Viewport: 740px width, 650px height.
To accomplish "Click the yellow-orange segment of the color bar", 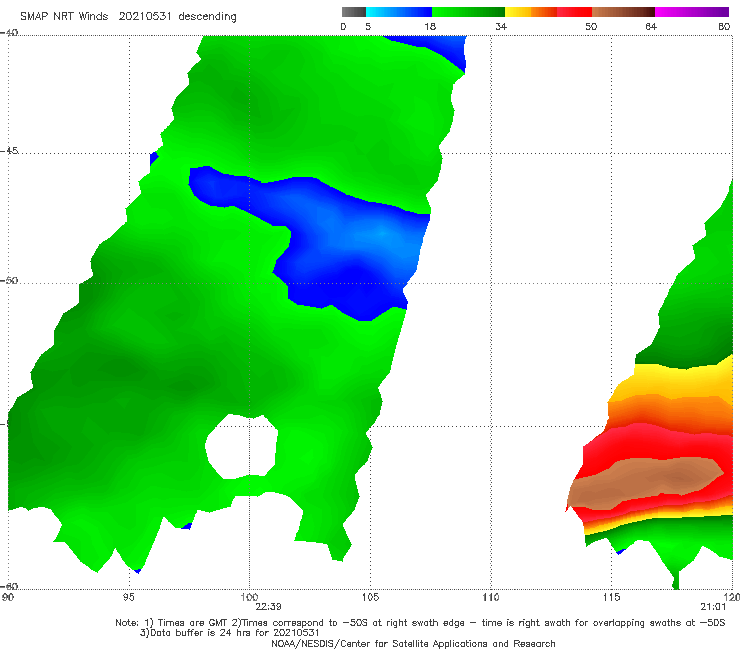I will pyautogui.click(x=530, y=12).
